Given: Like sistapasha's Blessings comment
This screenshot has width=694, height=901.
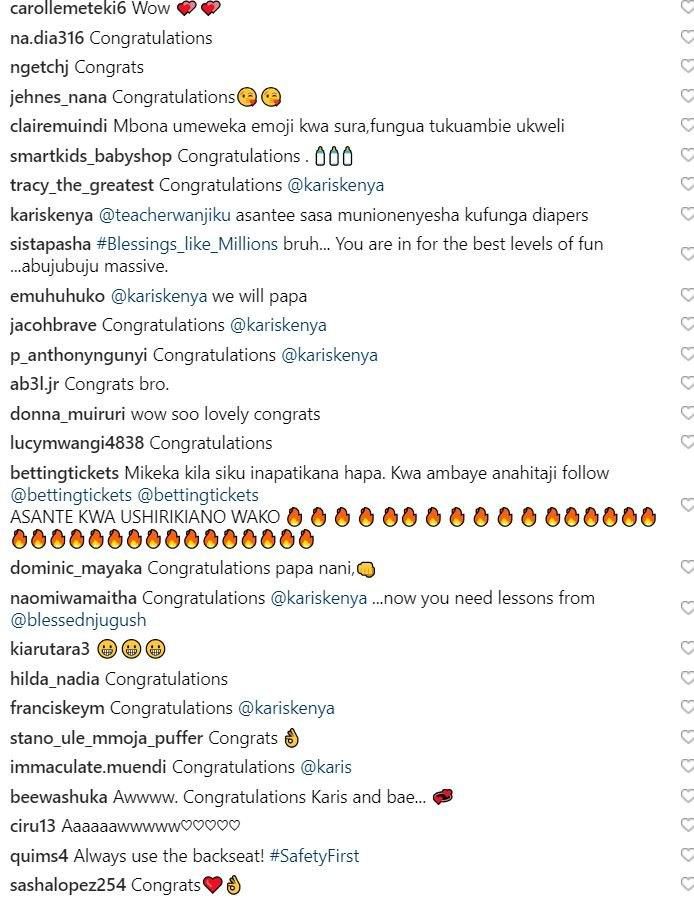Looking at the screenshot, I should point(687,254).
